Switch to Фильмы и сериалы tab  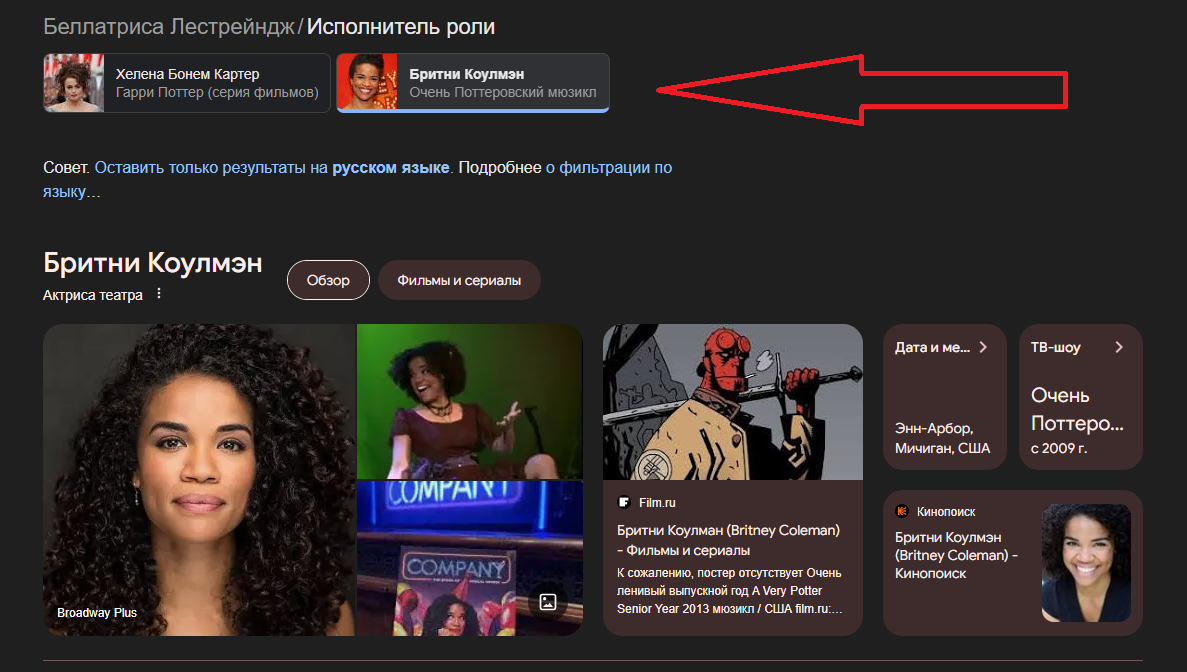coord(459,280)
